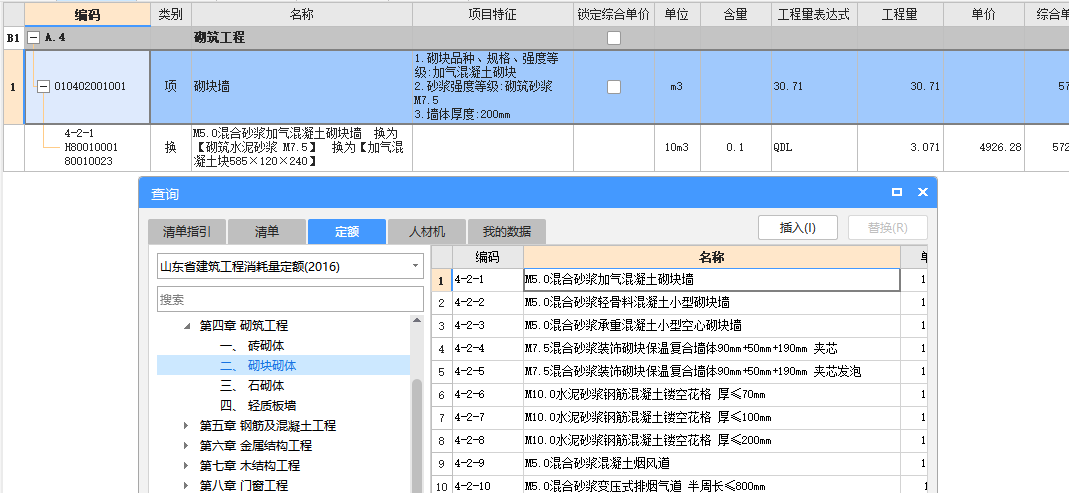Click the 替换(R) button

point(888,228)
